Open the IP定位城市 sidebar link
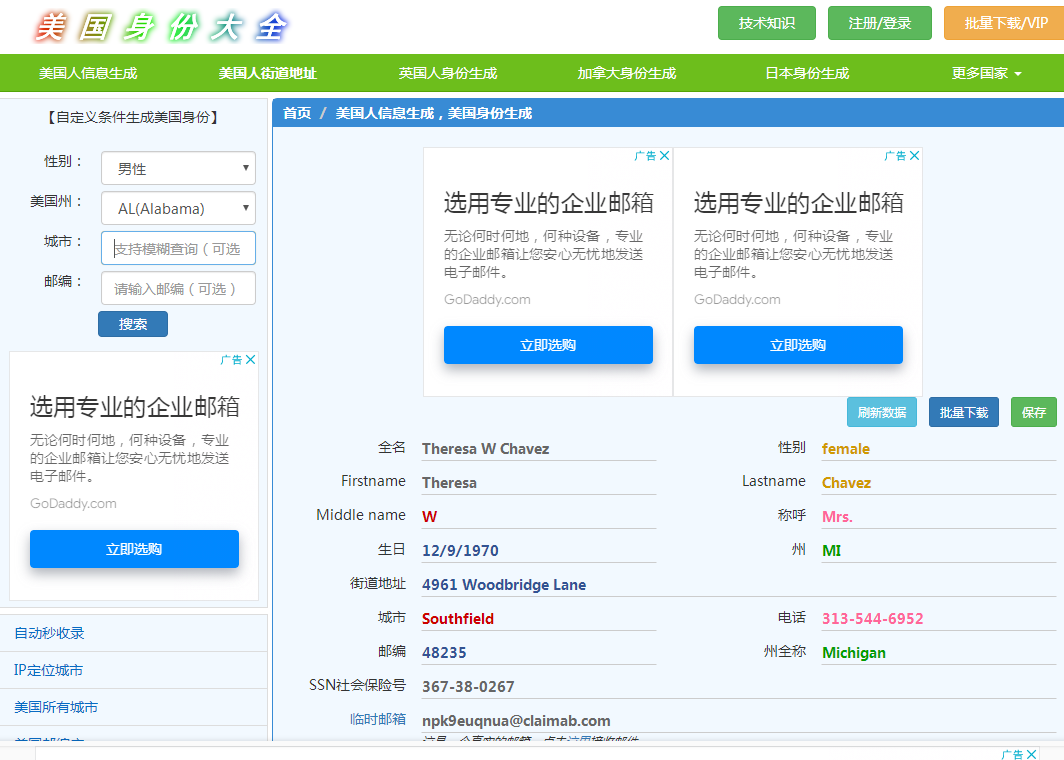Viewport: 1064px width, 760px height. point(48,670)
